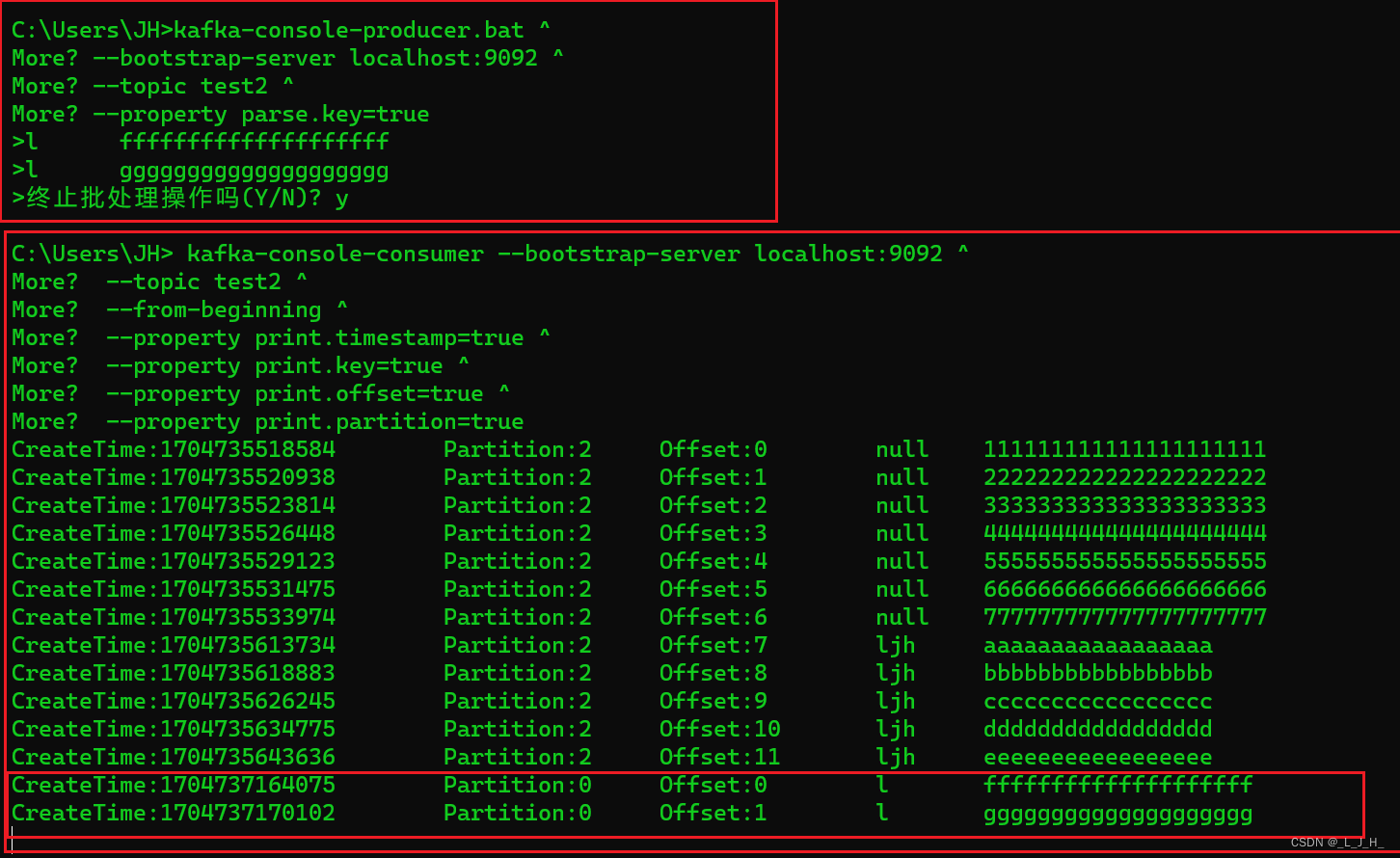Click key 'ljh' in the aaaa row
The height and width of the screenshot is (858, 1400).
coord(896,645)
